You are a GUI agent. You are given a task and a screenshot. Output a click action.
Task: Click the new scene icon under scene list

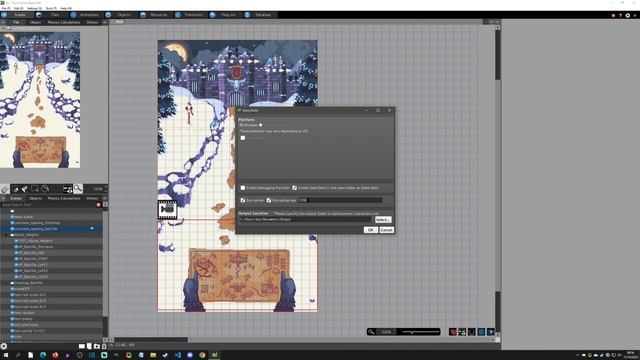(89, 346)
